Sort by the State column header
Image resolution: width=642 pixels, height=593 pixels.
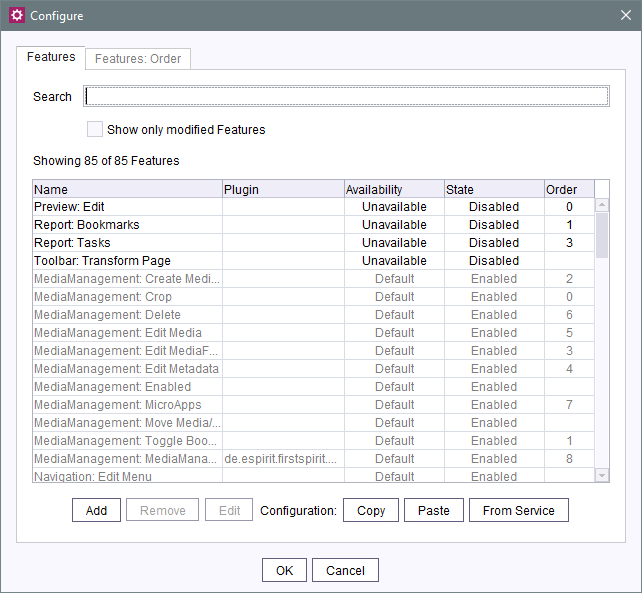494,189
